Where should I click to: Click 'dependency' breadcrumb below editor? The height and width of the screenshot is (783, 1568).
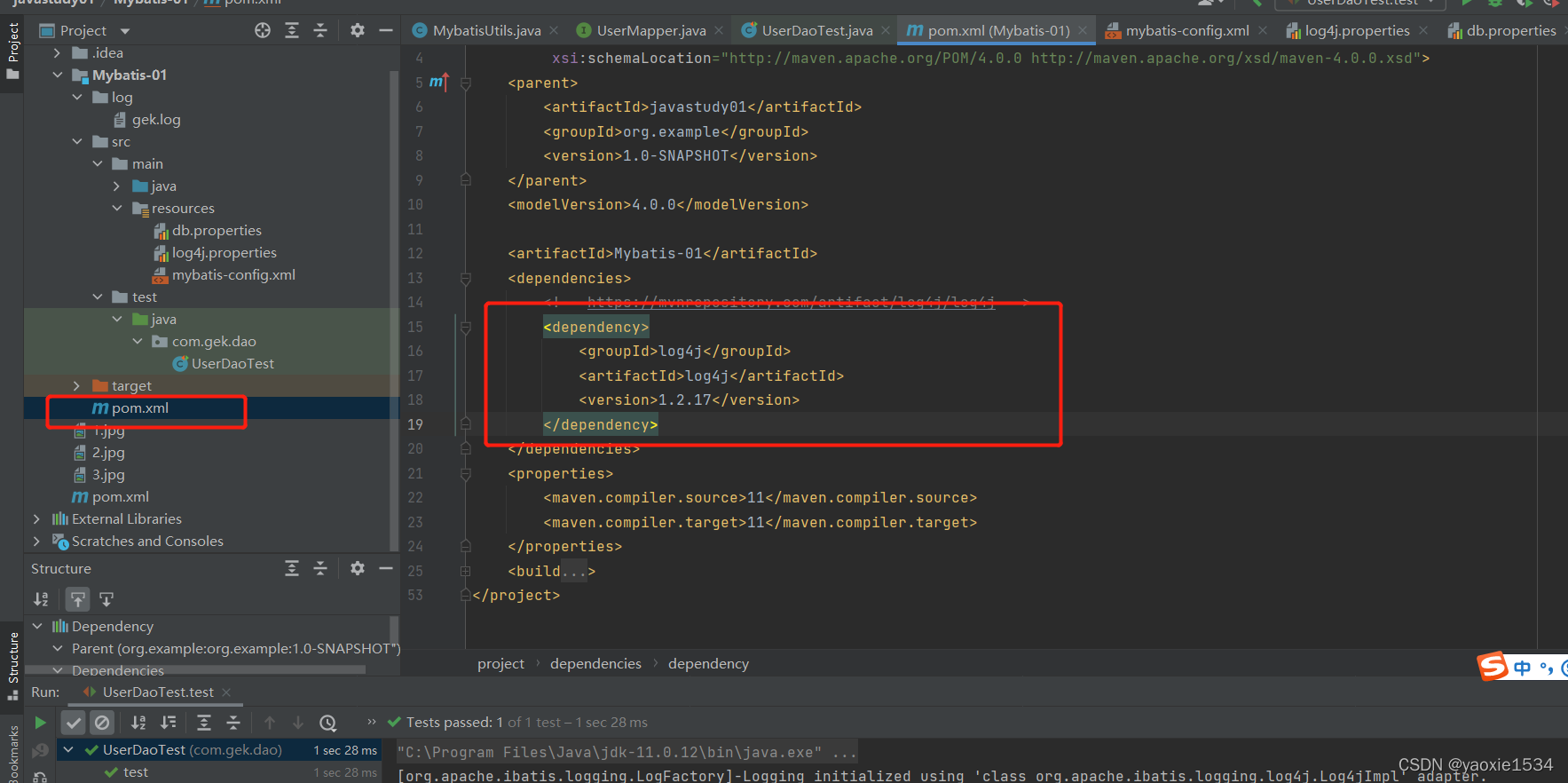(708, 664)
